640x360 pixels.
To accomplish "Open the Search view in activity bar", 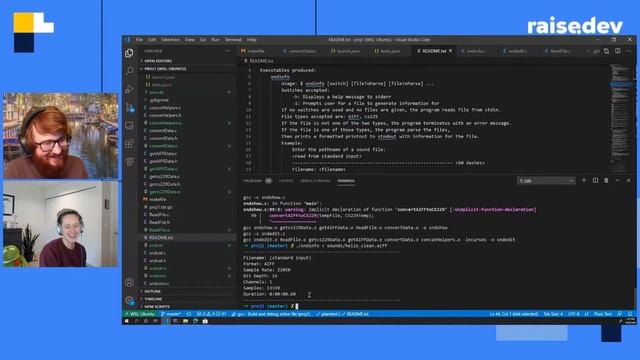I will pos(129,71).
